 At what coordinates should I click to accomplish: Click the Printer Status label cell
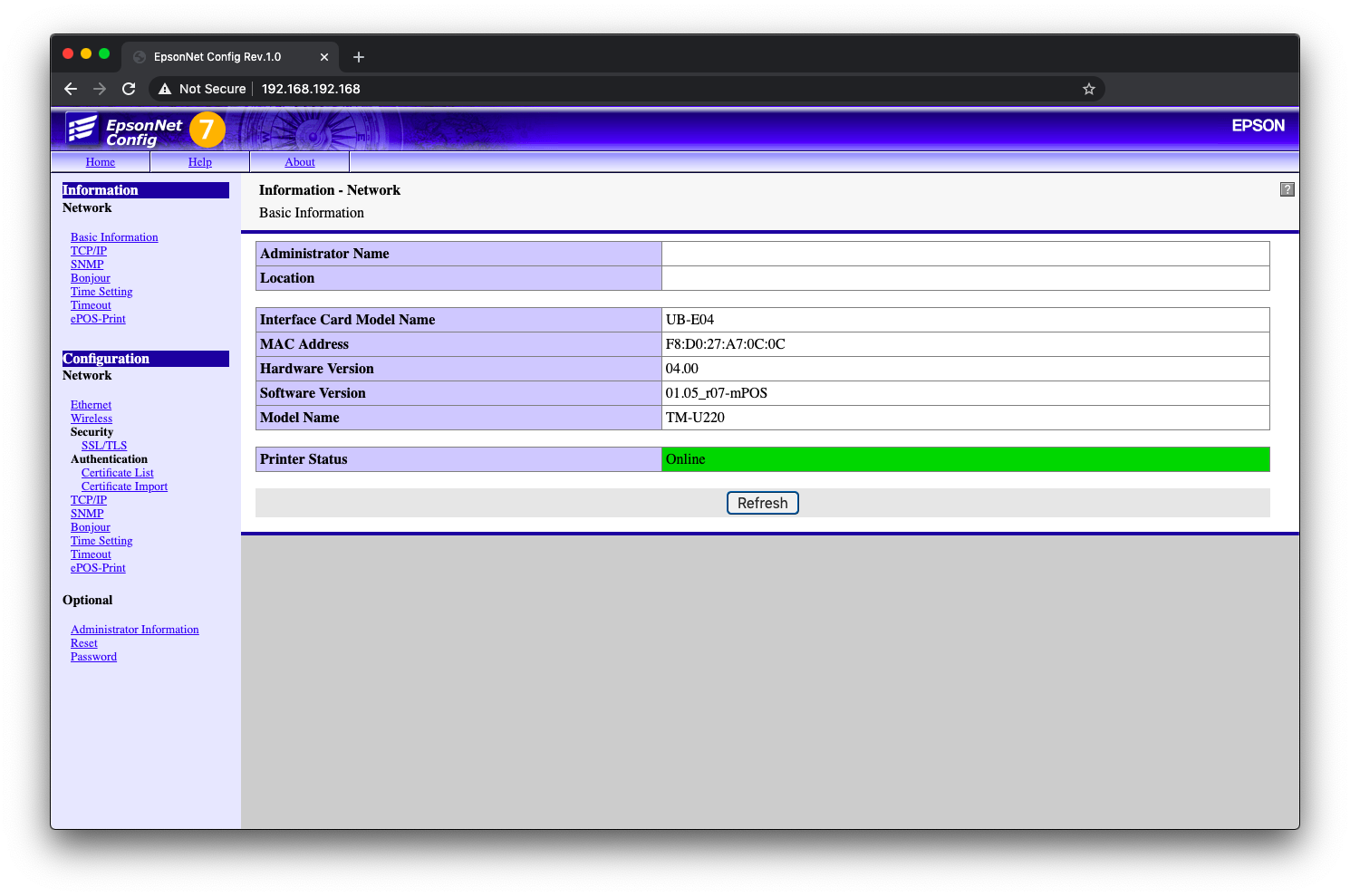click(459, 459)
